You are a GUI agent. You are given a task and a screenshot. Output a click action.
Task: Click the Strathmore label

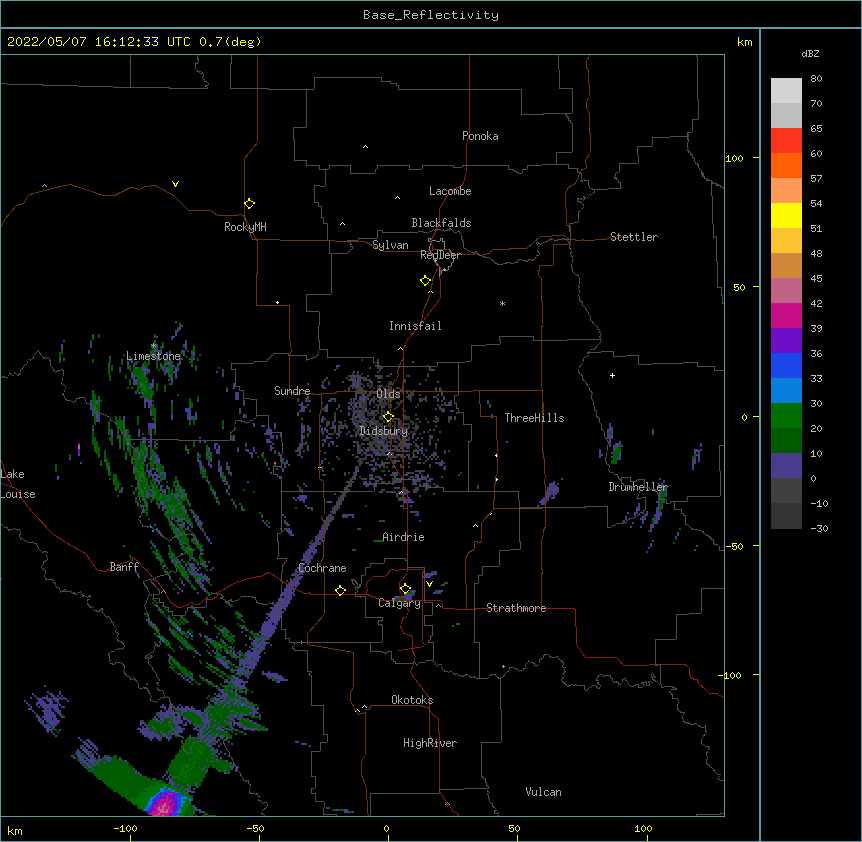[516, 608]
